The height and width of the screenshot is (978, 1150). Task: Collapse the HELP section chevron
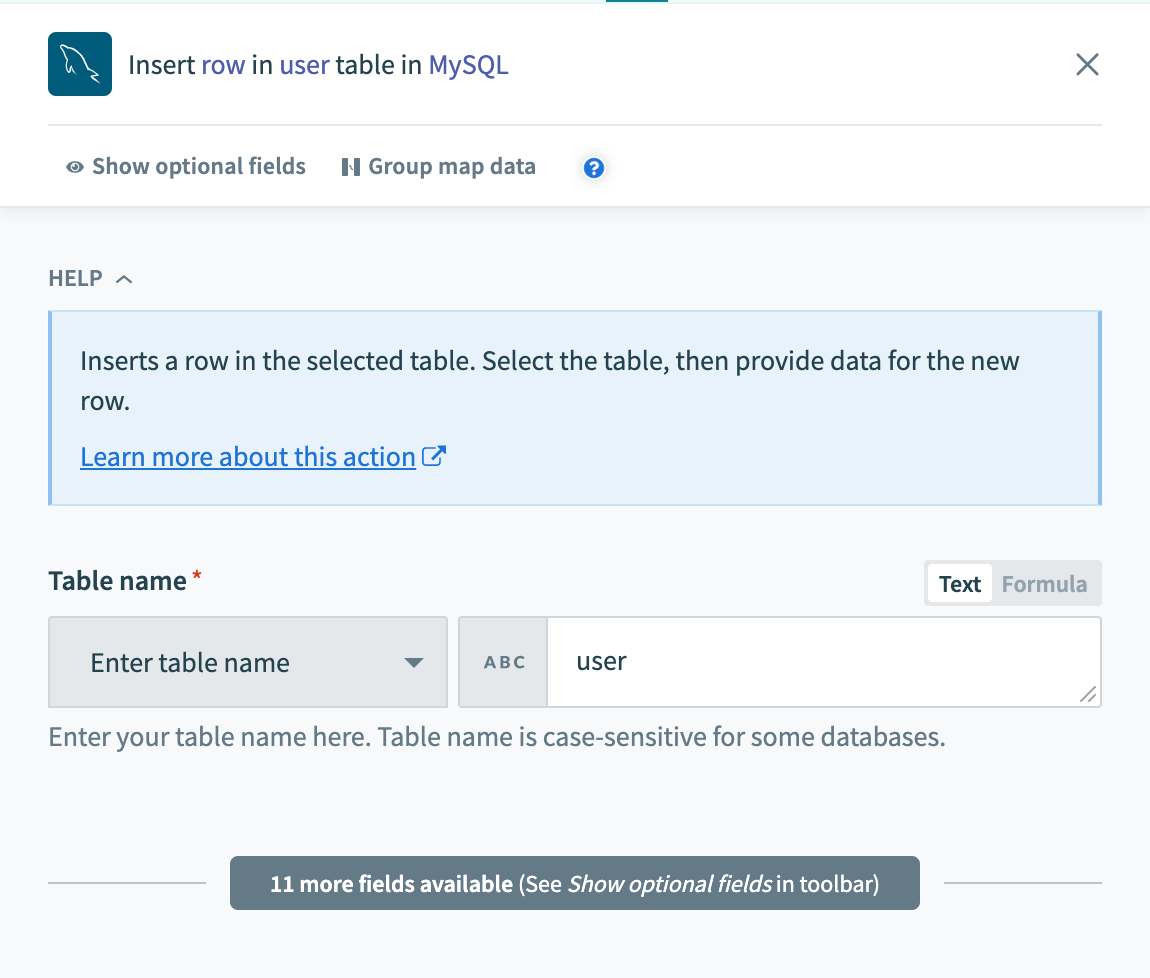point(124,279)
